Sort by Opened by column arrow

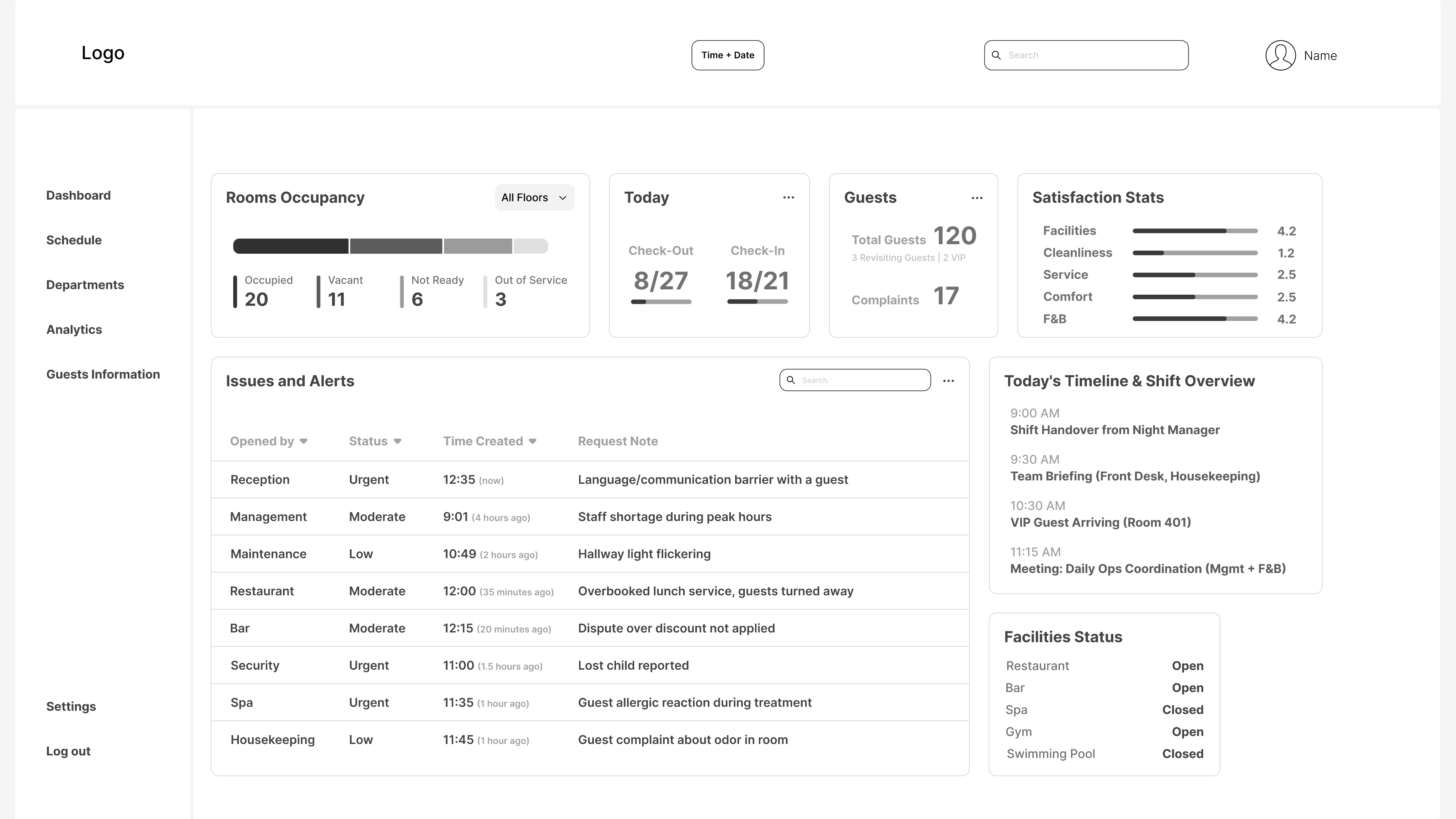(x=304, y=441)
